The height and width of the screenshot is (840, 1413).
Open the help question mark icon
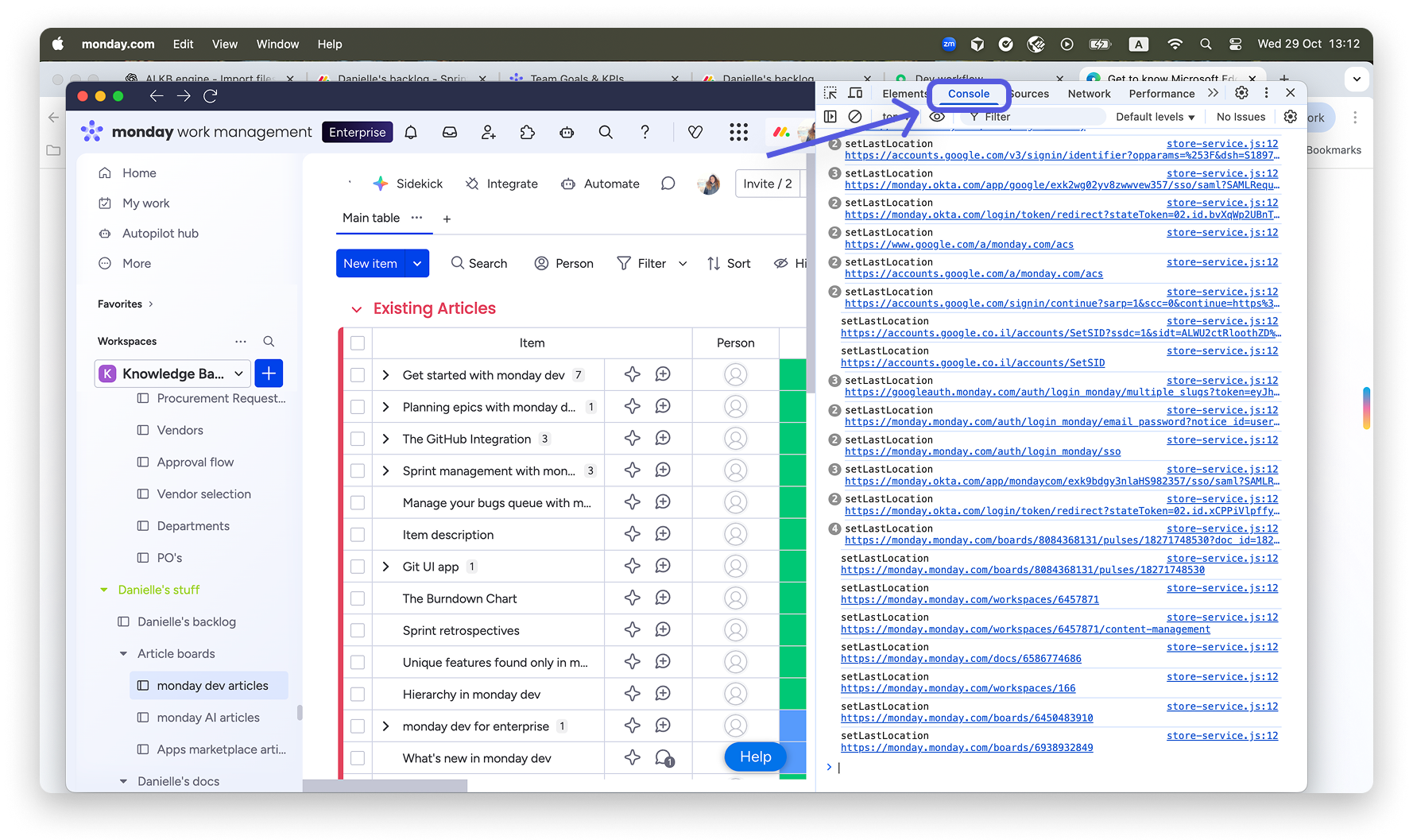click(x=645, y=132)
